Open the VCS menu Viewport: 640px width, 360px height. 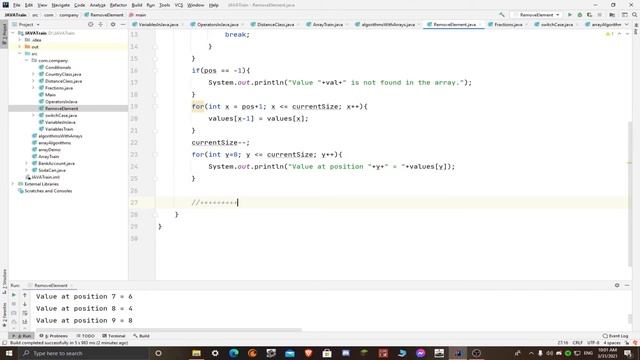(x=179, y=5)
